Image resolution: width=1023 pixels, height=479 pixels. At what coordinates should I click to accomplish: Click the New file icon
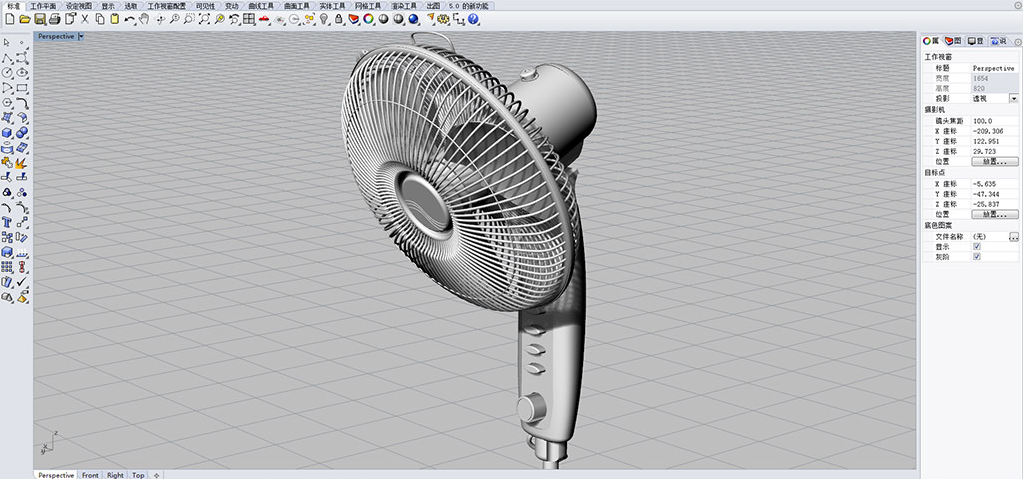click(10, 19)
